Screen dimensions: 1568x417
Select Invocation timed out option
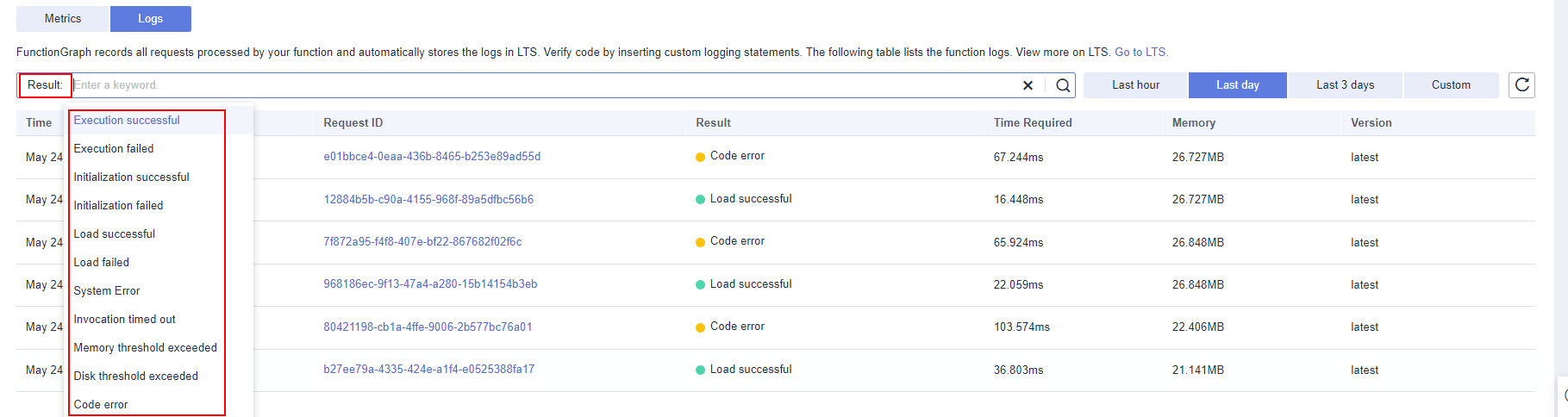click(x=124, y=320)
